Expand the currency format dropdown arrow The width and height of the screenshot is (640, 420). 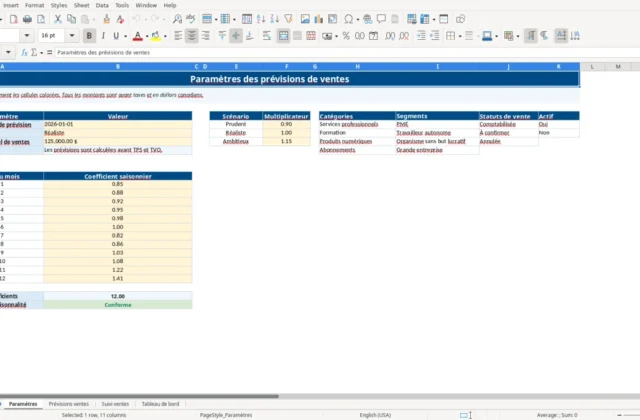[336, 36]
